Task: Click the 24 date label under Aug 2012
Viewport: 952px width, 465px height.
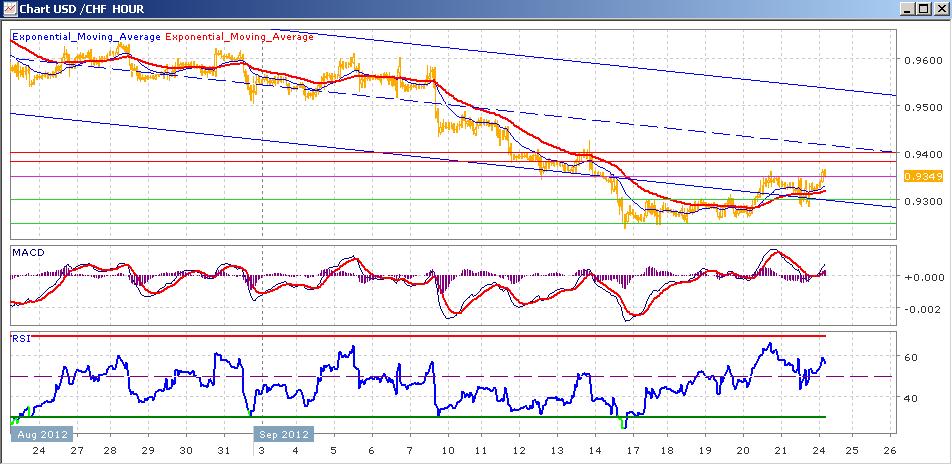Action: click(38, 452)
